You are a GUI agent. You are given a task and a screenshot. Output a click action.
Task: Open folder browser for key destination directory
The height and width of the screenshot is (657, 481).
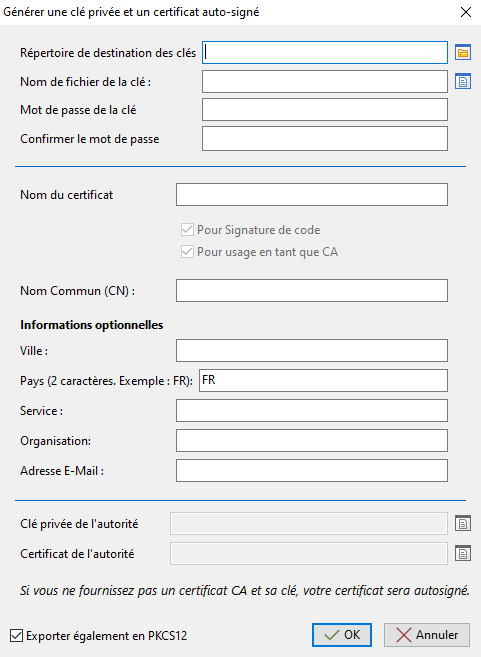click(x=463, y=53)
